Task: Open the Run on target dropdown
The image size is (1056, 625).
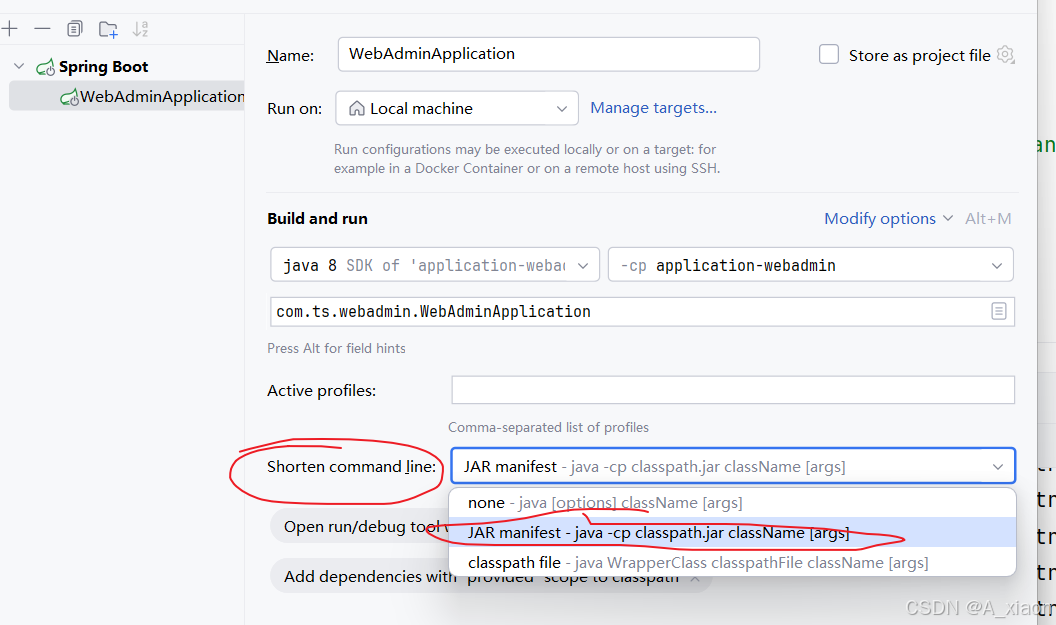Action: (x=456, y=108)
